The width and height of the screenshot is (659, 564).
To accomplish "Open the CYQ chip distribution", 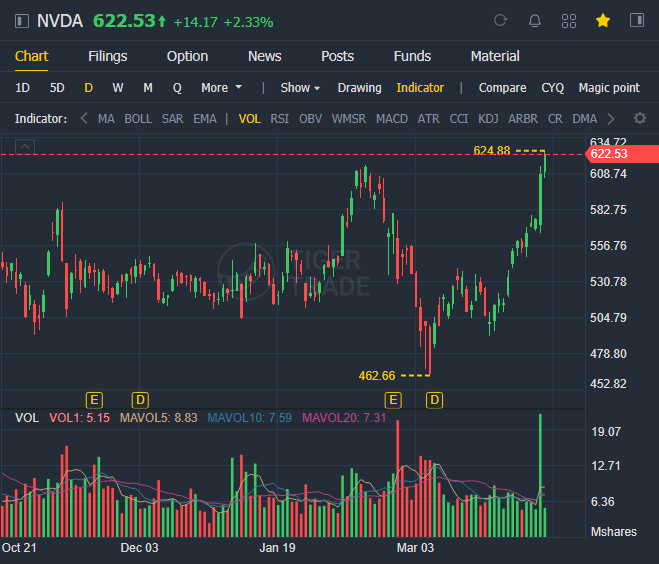I will pos(552,88).
